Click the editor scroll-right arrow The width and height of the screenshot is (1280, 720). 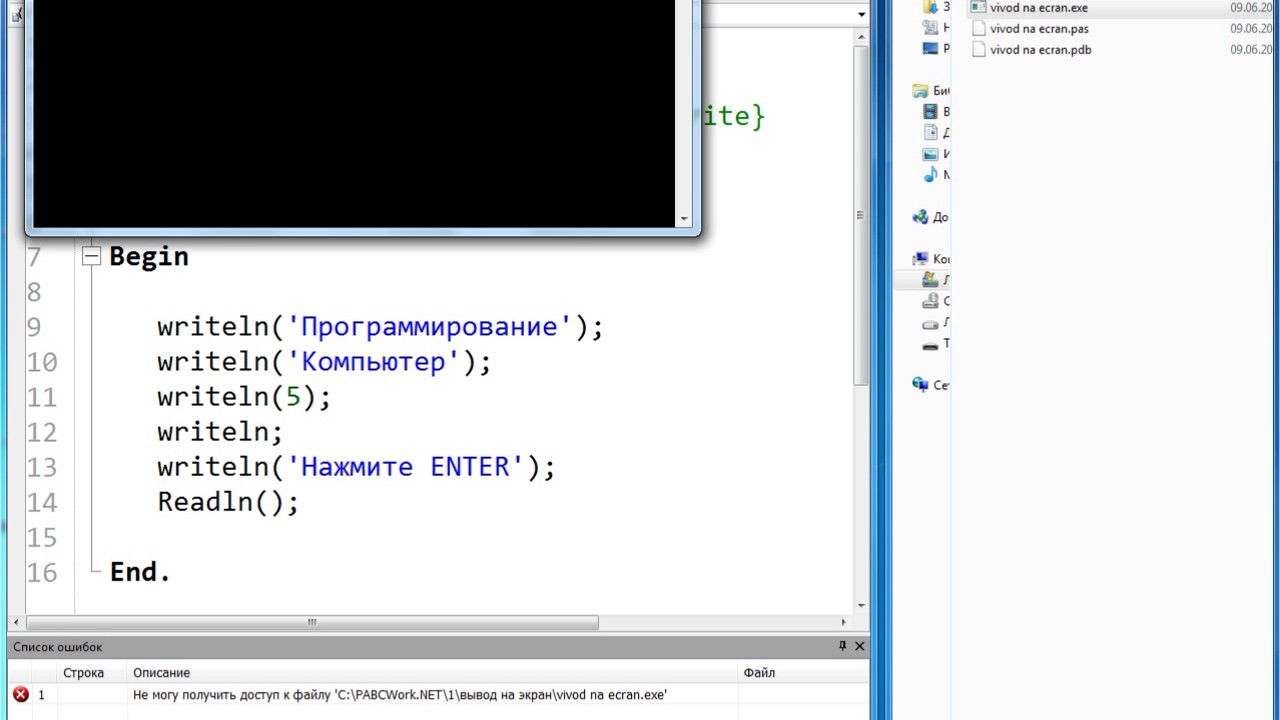[x=846, y=622]
